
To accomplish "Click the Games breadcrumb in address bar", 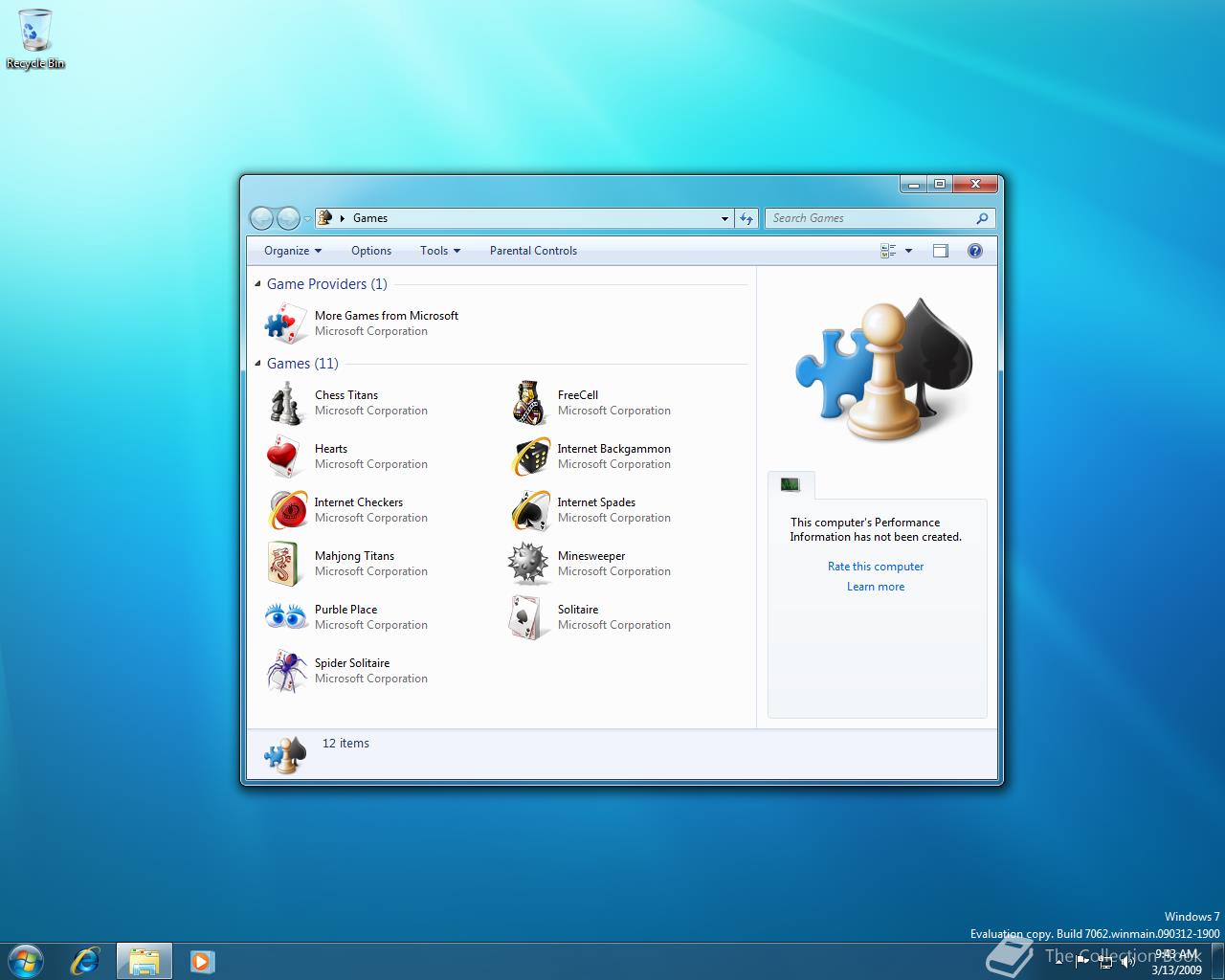I will coord(370,218).
